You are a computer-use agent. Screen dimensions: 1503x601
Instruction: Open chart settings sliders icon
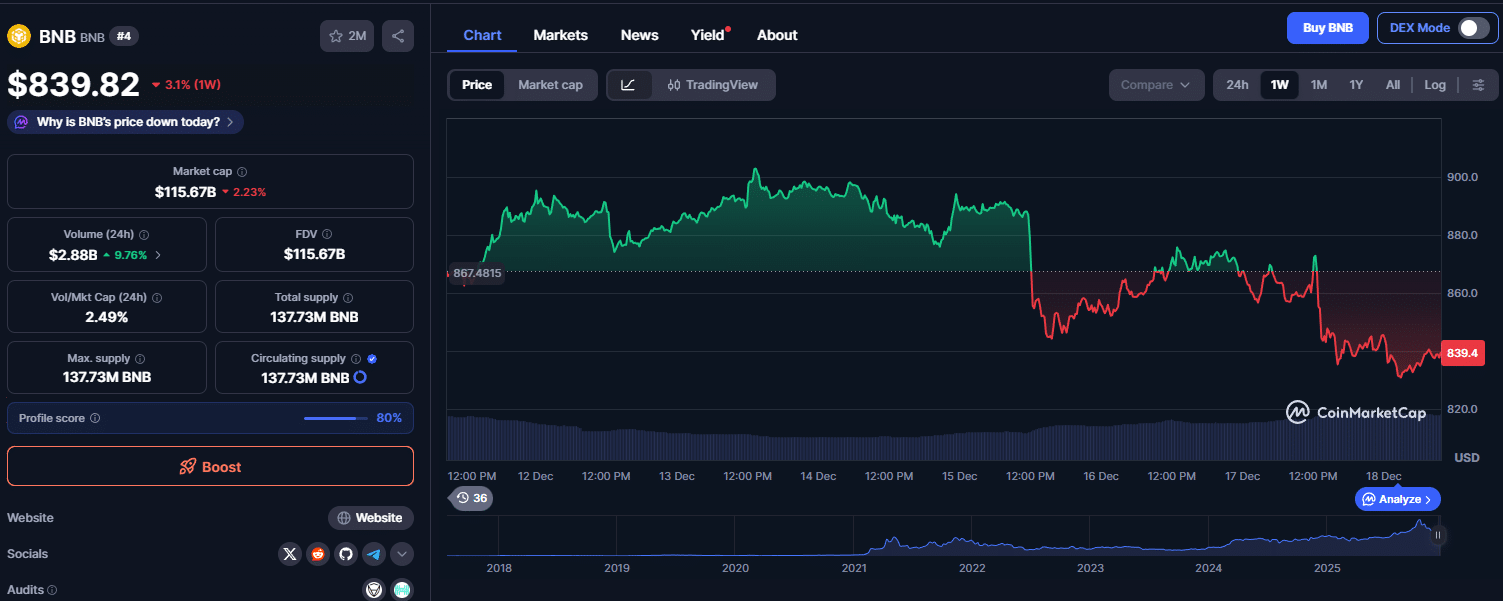(x=1478, y=85)
